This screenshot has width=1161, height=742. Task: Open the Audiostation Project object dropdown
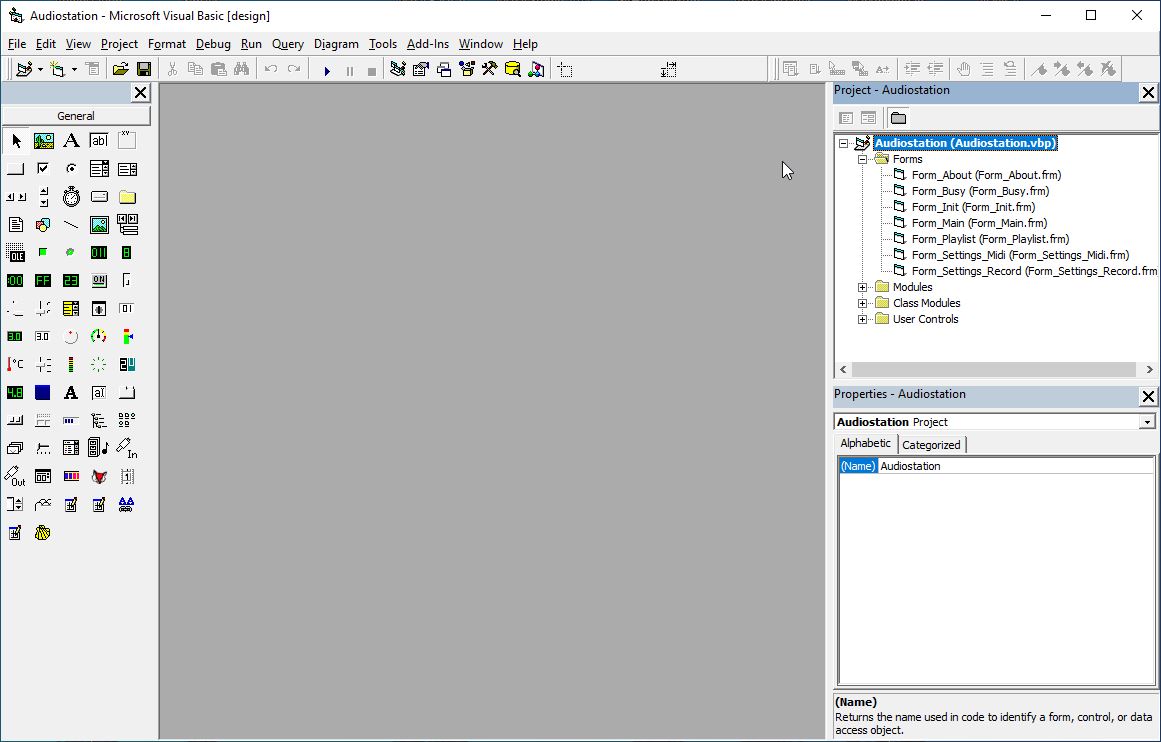coord(1147,422)
